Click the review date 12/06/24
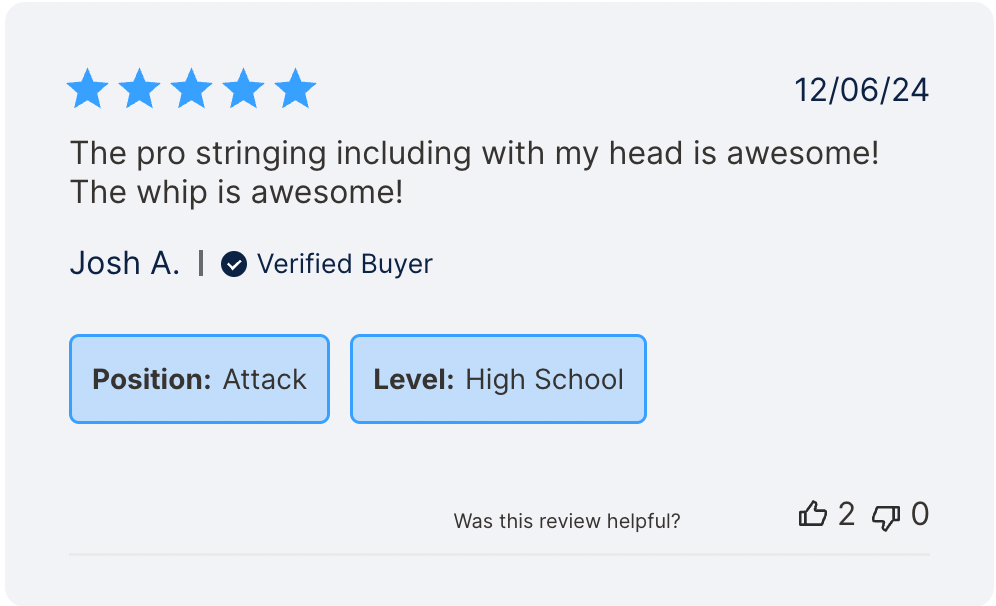The height and width of the screenshot is (606, 996). pos(861,91)
